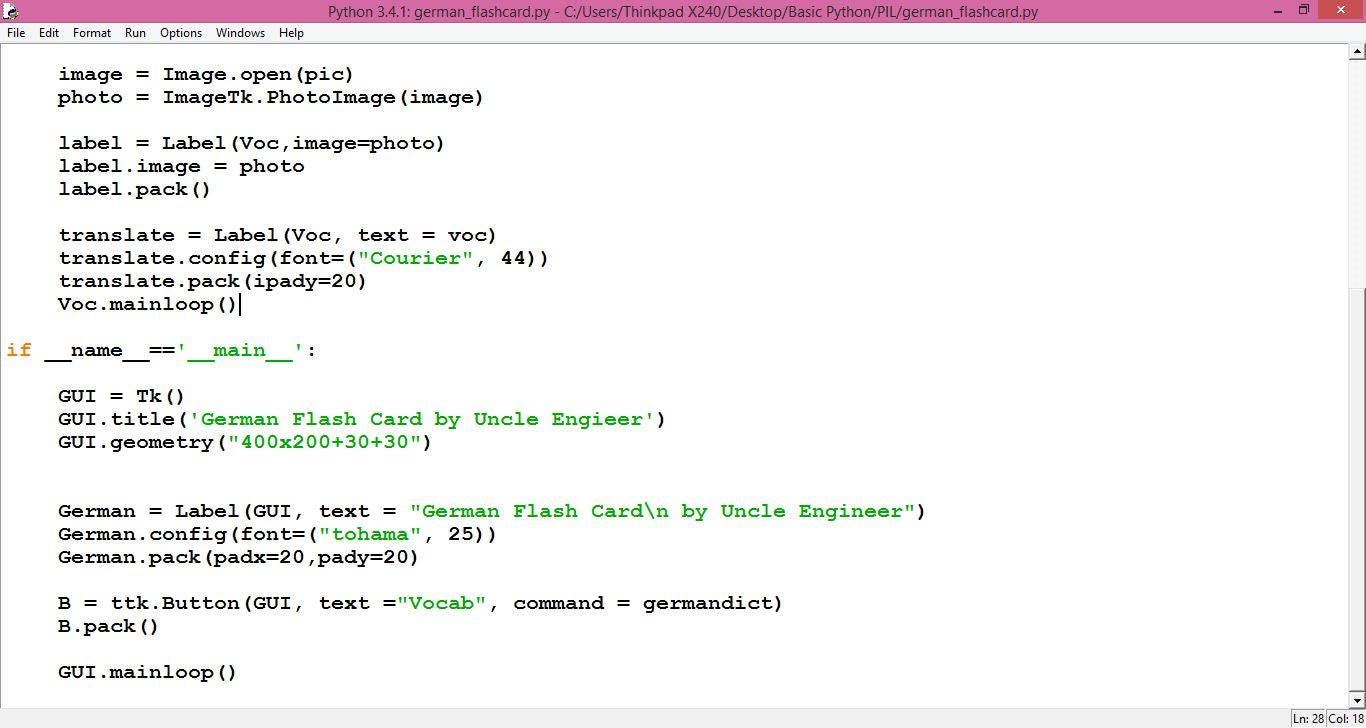Click the scrollbar down arrow

(1357, 700)
